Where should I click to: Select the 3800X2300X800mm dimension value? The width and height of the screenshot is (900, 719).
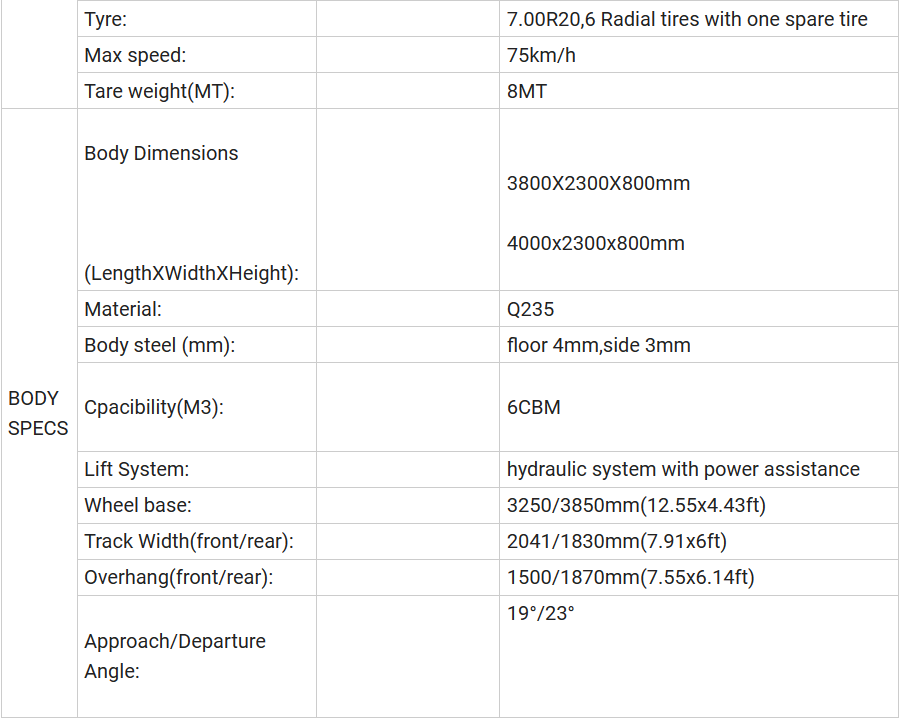(598, 184)
